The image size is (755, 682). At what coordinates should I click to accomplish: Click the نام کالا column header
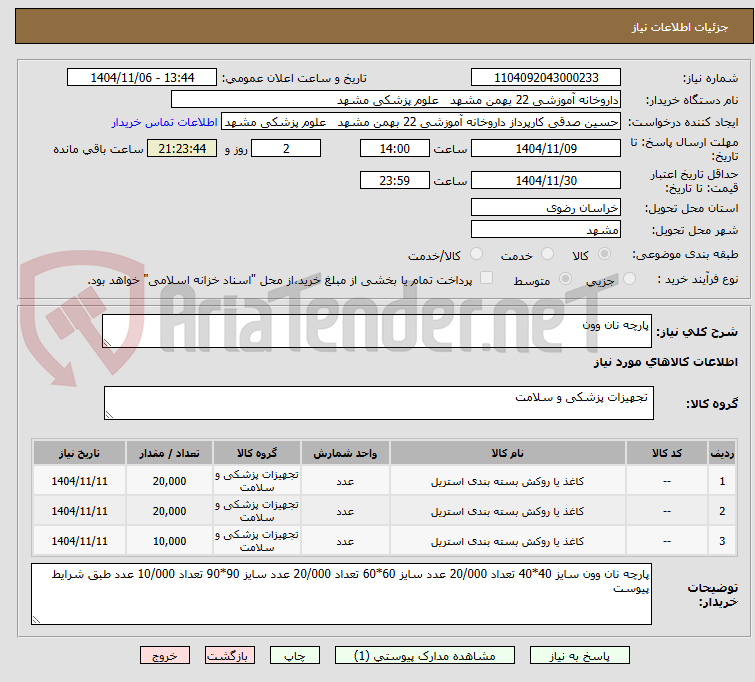[x=508, y=453]
